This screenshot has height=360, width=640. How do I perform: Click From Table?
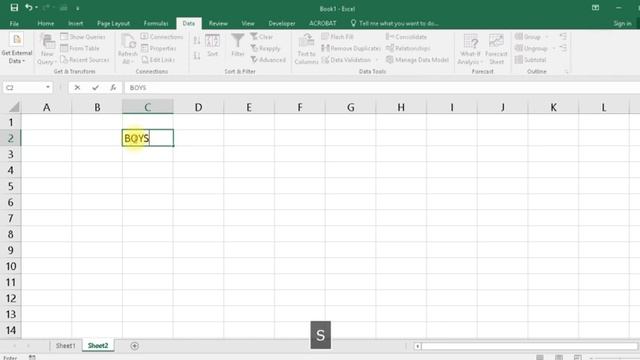click(80, 48)
